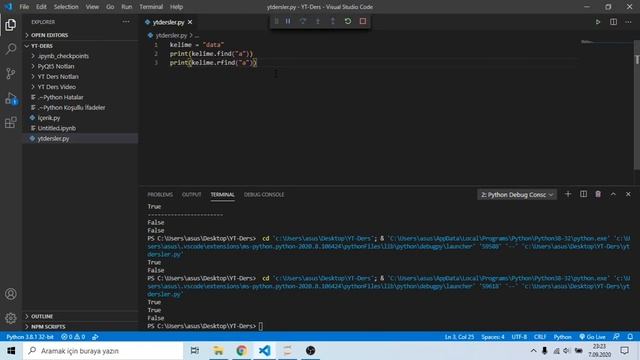Maximize the panel with up chevron
This screenshot has width=640, height=360.
(613, 194)
